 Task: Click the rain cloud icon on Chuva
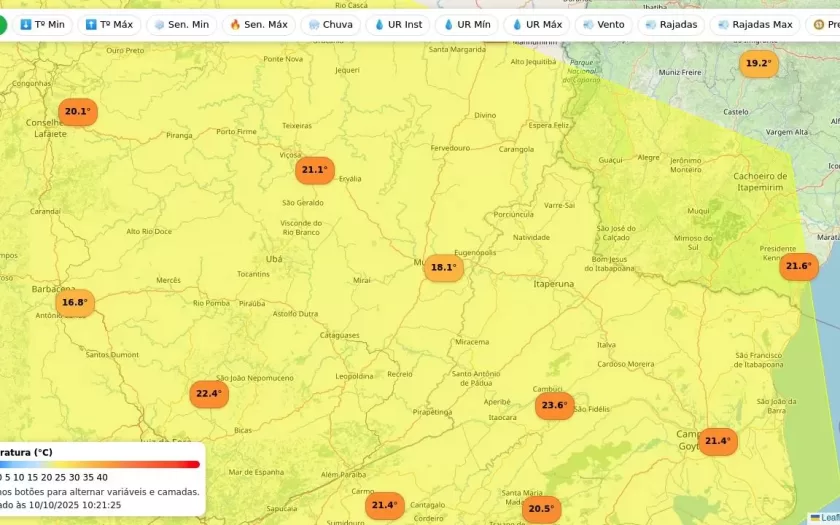314,25
